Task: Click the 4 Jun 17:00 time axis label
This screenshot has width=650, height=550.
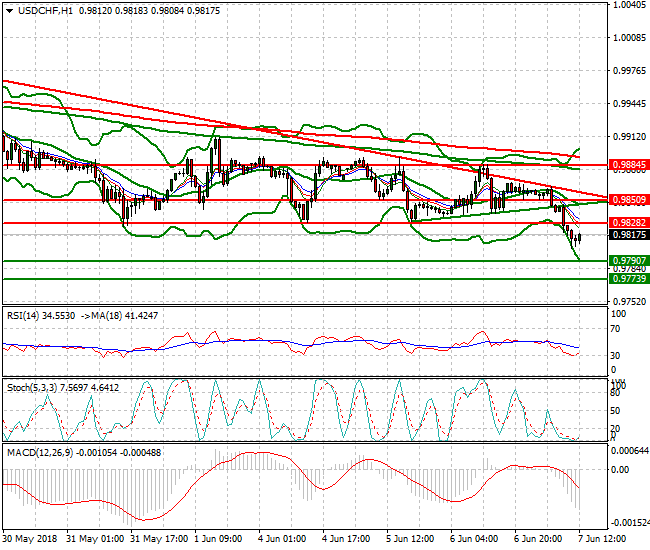Action: pos(346,539)
